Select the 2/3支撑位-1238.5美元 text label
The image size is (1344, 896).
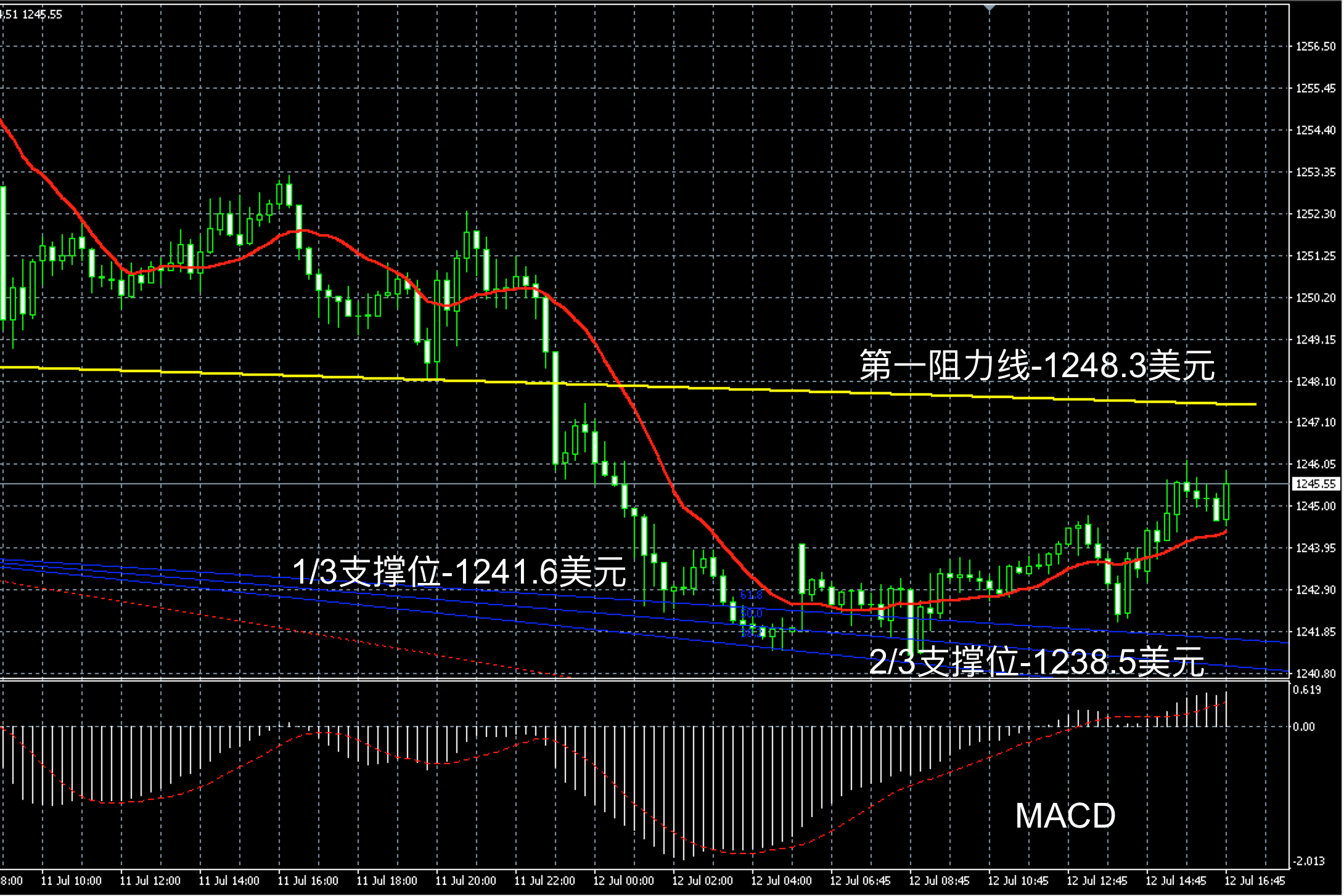[1036, 663]
